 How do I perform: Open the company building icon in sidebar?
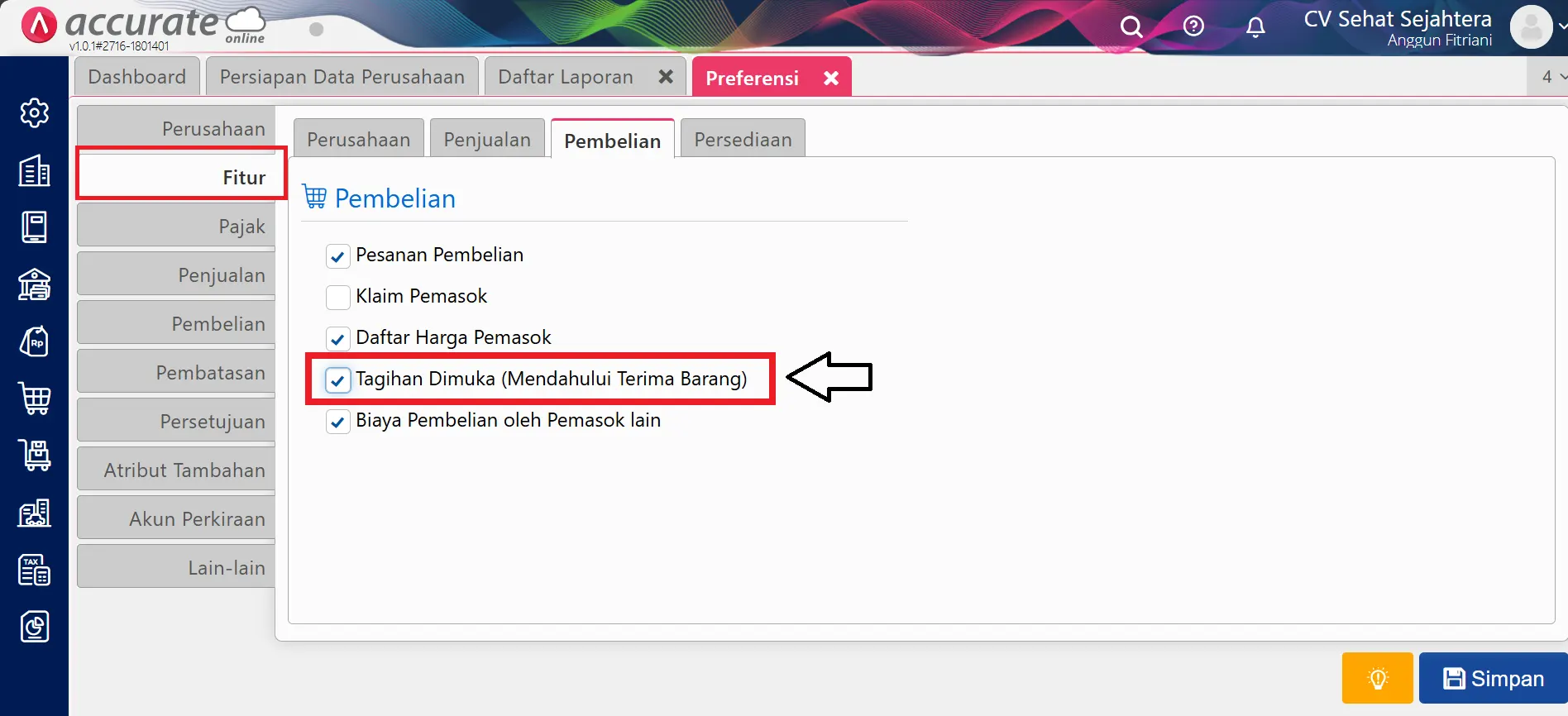pyautogui.click(x=34, y=170)
